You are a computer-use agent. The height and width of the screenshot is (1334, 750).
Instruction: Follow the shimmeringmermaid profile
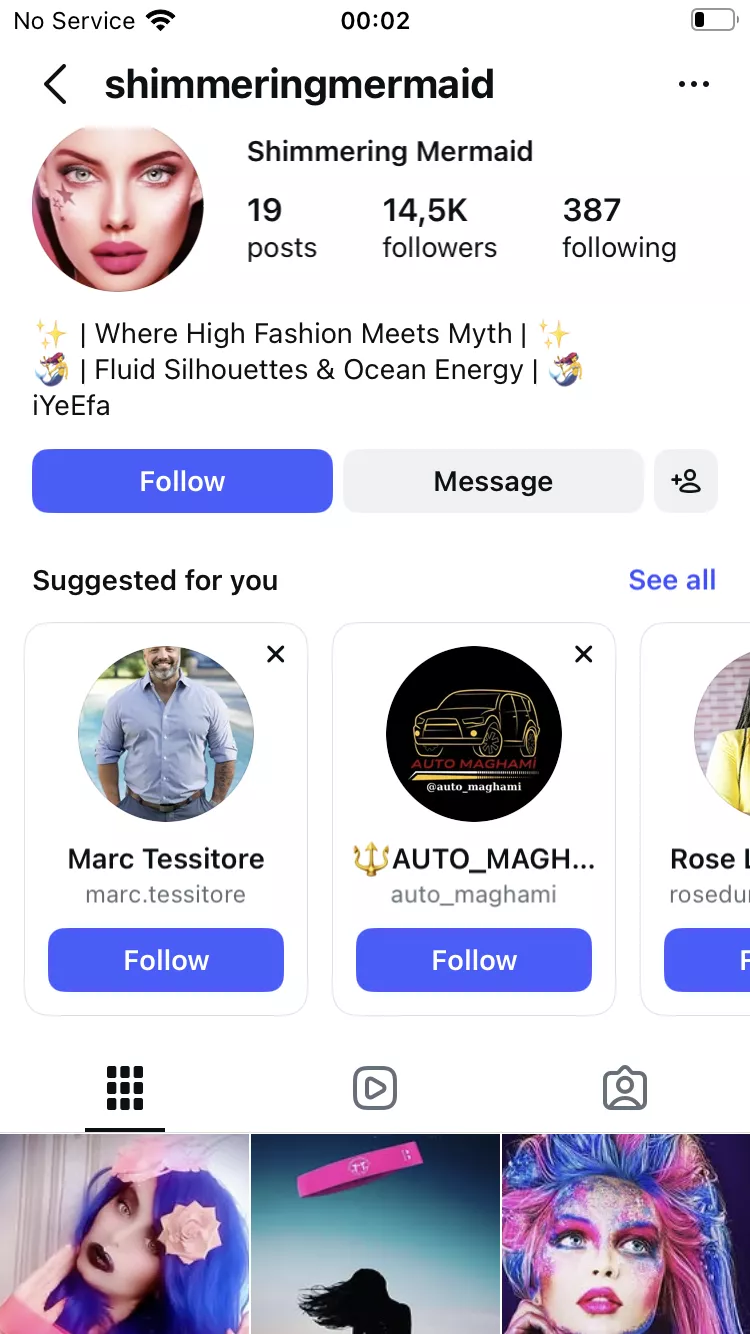click(182, 481)
